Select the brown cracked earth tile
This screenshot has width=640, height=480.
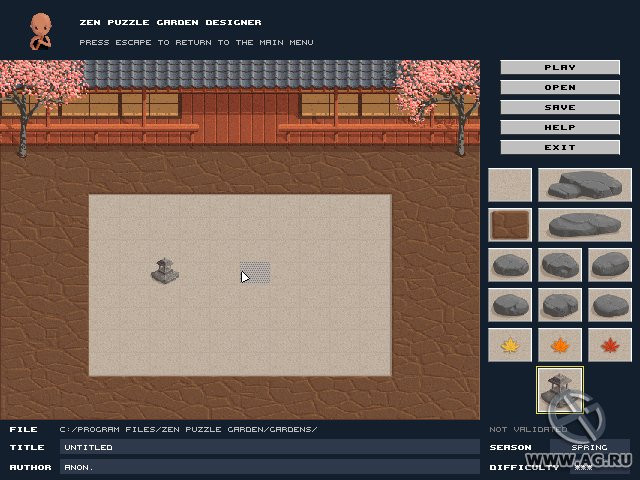[x=510, y=225]
